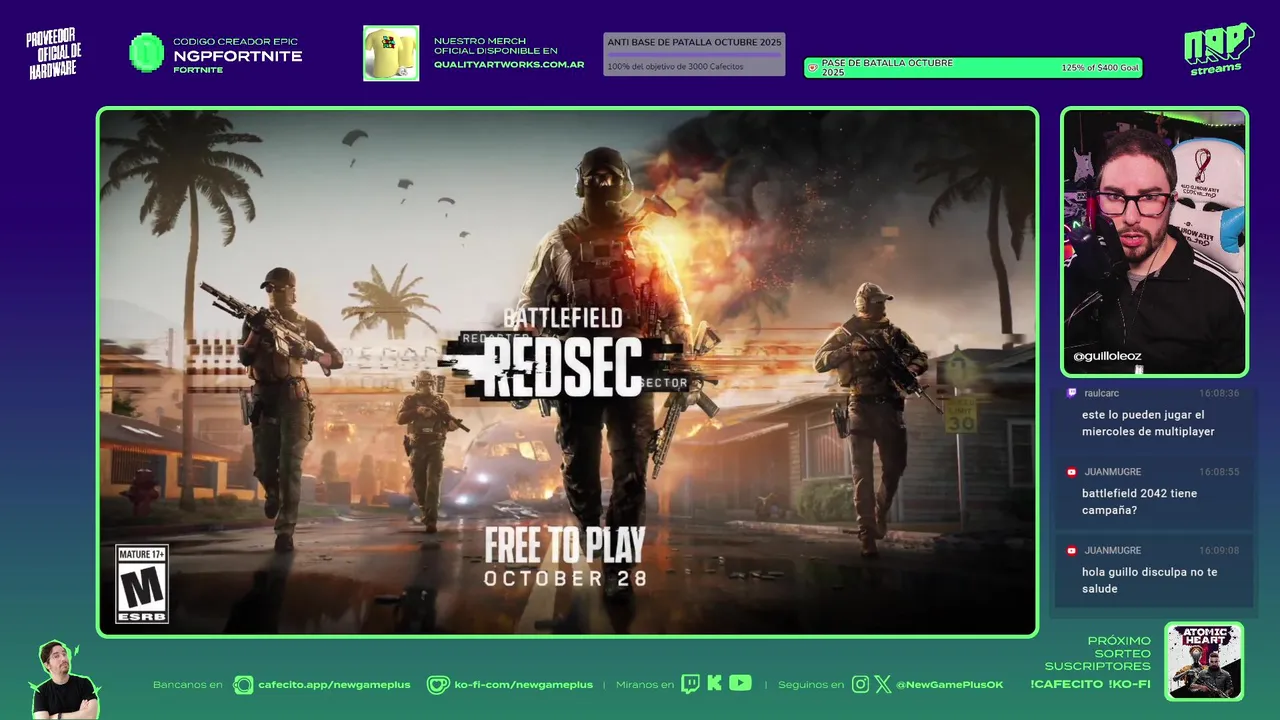
Task: Click the X (Twitter) icon in the bottom bar
Action: click(882, 684)
